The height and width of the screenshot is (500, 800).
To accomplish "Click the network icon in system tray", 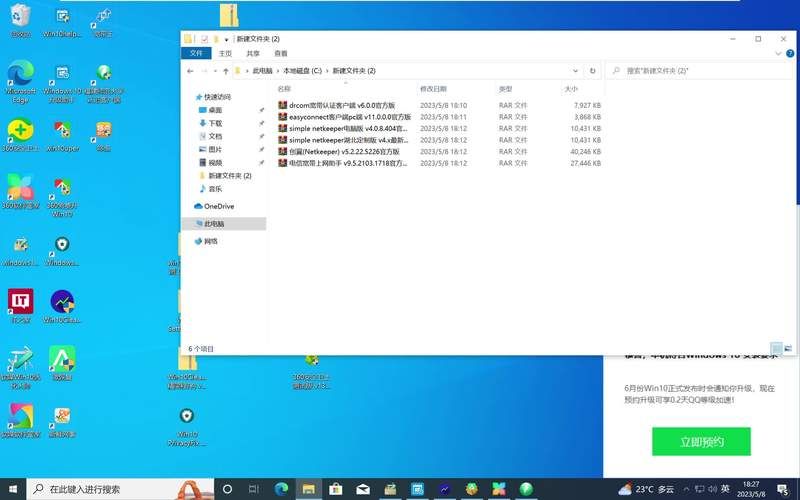I will coord(699,489).
